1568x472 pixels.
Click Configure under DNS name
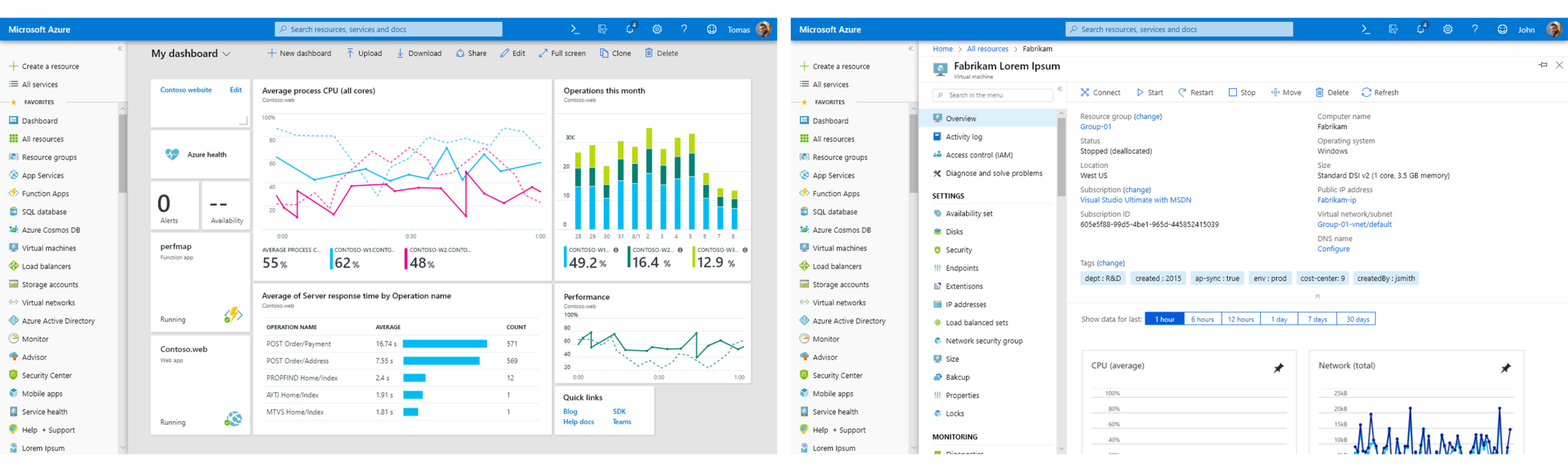[1333, 249]
